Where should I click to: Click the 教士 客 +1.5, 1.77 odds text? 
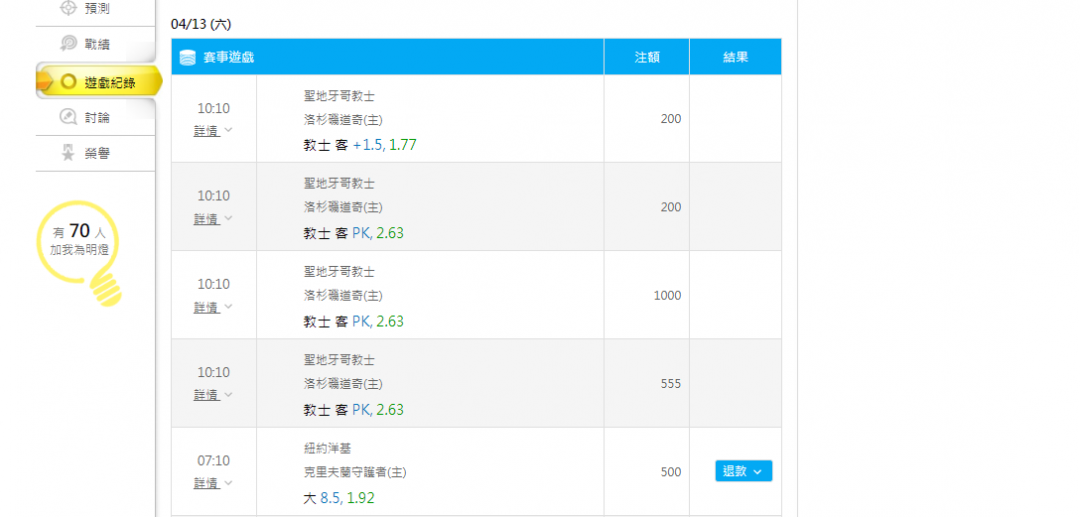click(360, 145)
